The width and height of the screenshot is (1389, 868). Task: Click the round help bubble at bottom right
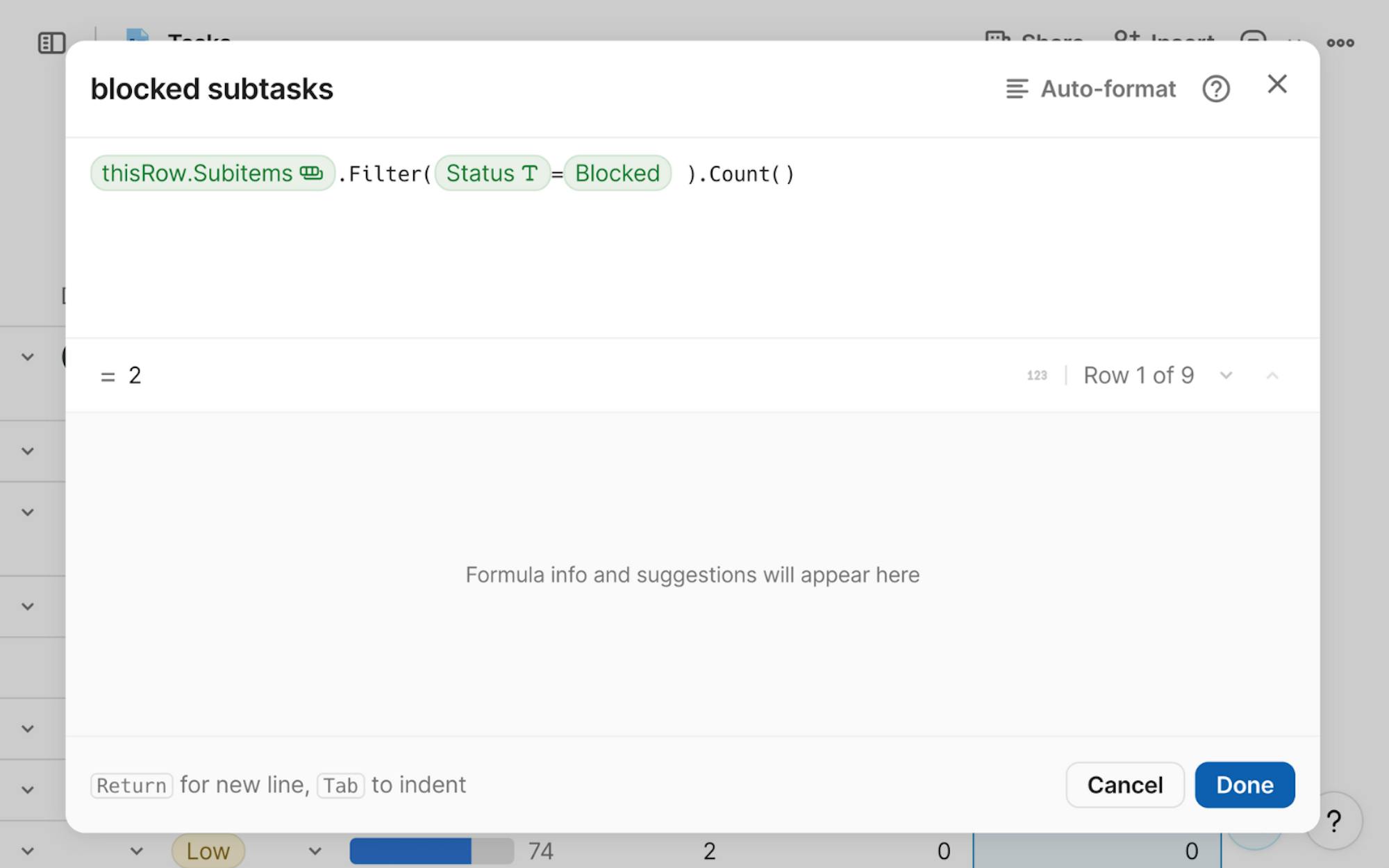coord(1333,821)
